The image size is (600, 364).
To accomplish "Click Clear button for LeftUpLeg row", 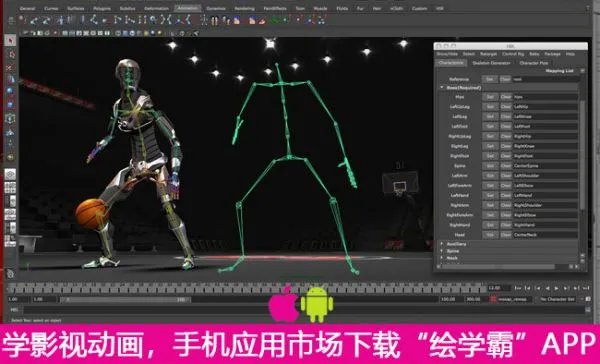I will tap(506, 107).
